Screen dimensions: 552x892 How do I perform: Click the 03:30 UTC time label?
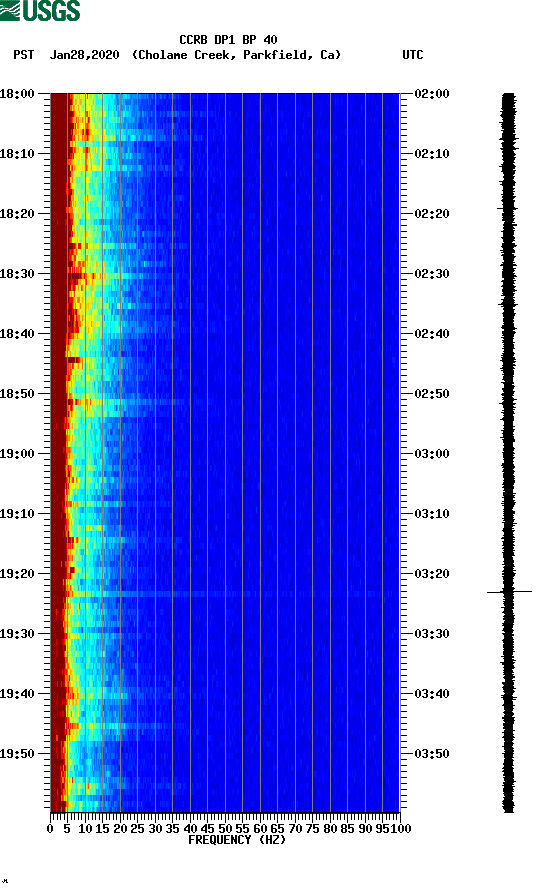click(432, 634)
